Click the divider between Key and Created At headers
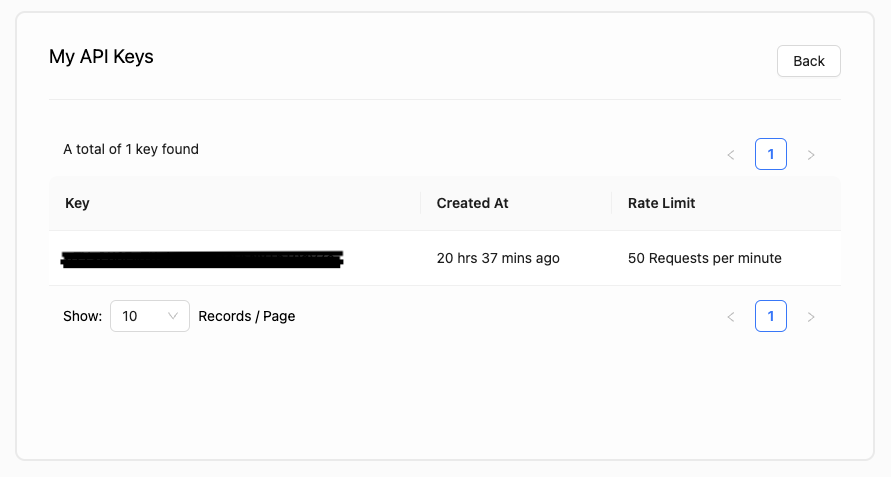 [421, 203]
